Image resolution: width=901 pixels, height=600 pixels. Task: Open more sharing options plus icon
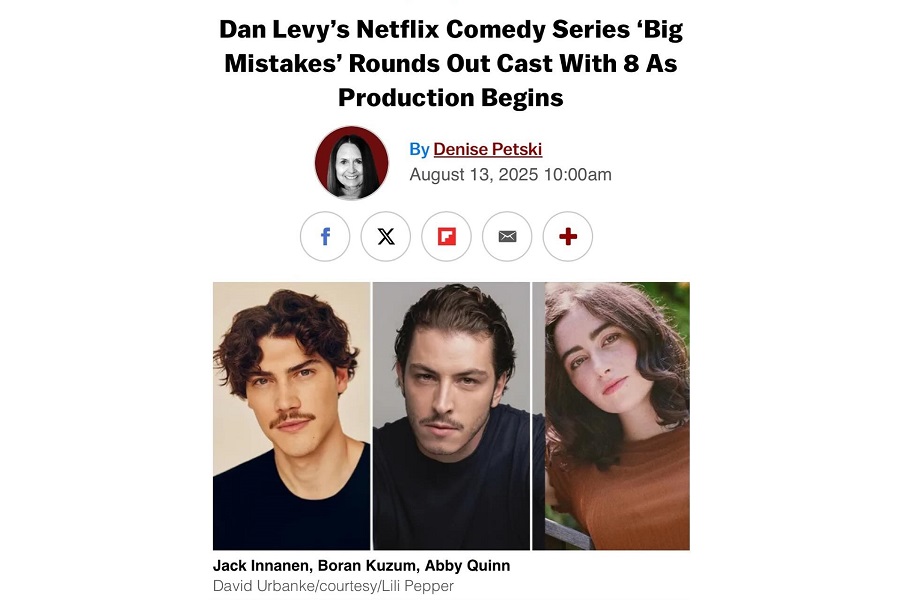click(568, 236)
